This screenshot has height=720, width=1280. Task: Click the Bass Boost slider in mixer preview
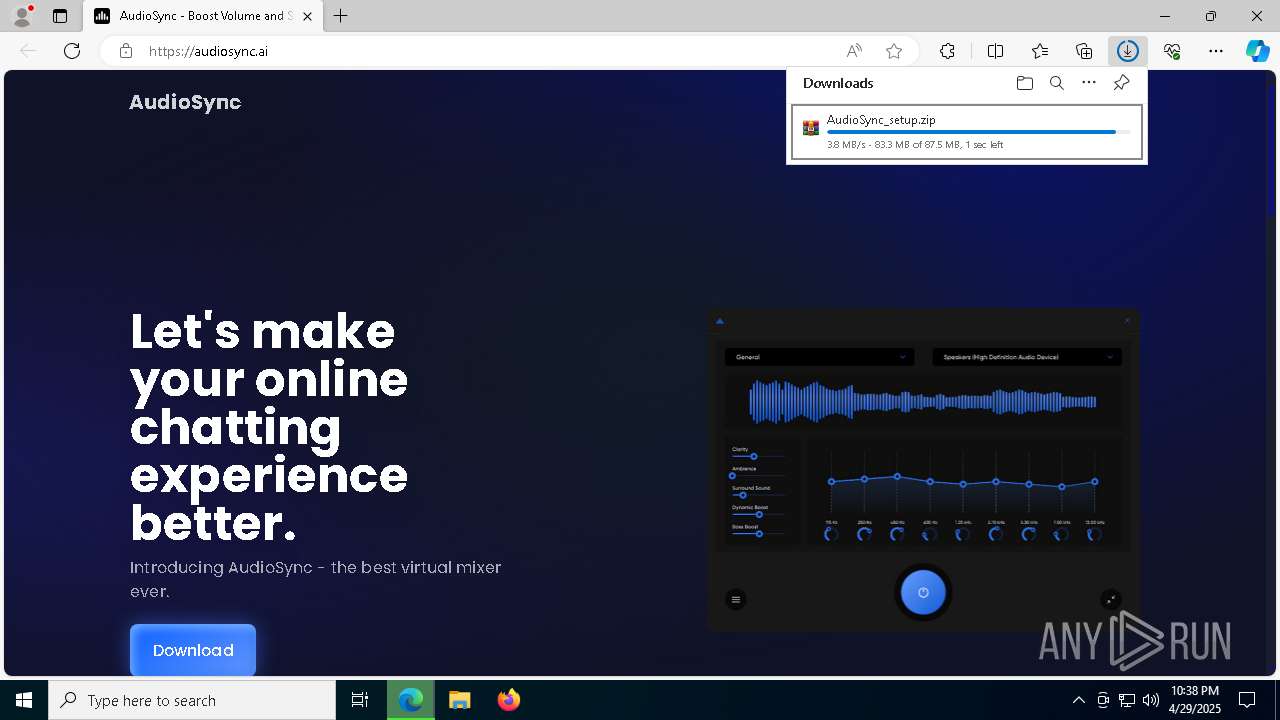[758, 534]
